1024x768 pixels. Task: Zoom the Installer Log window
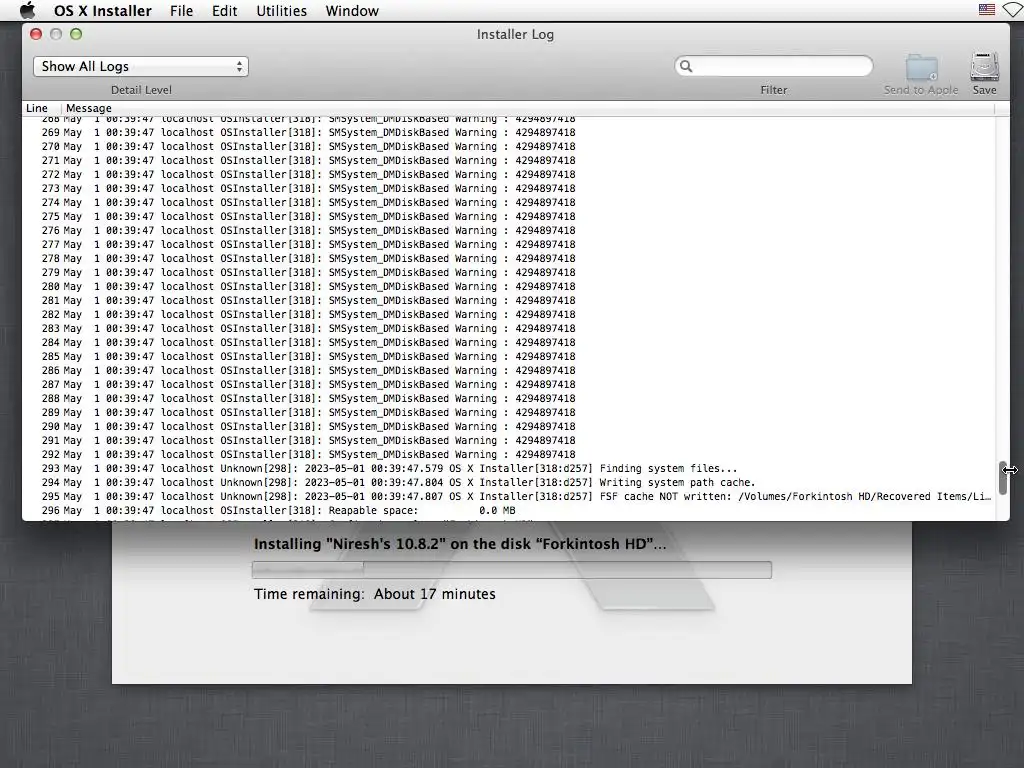(x=76, y=34)
